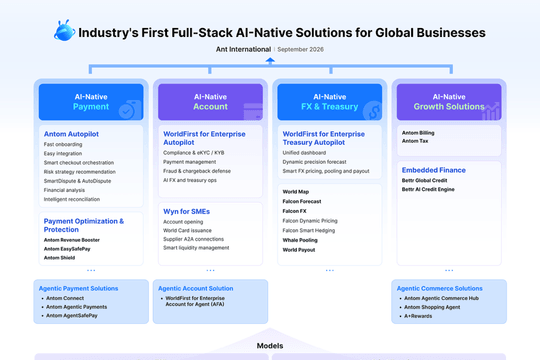The image size is (540, 360).
Task: Expand the ellipsis under the Account column
Action: pyautogui.click(x=210, y=270)
